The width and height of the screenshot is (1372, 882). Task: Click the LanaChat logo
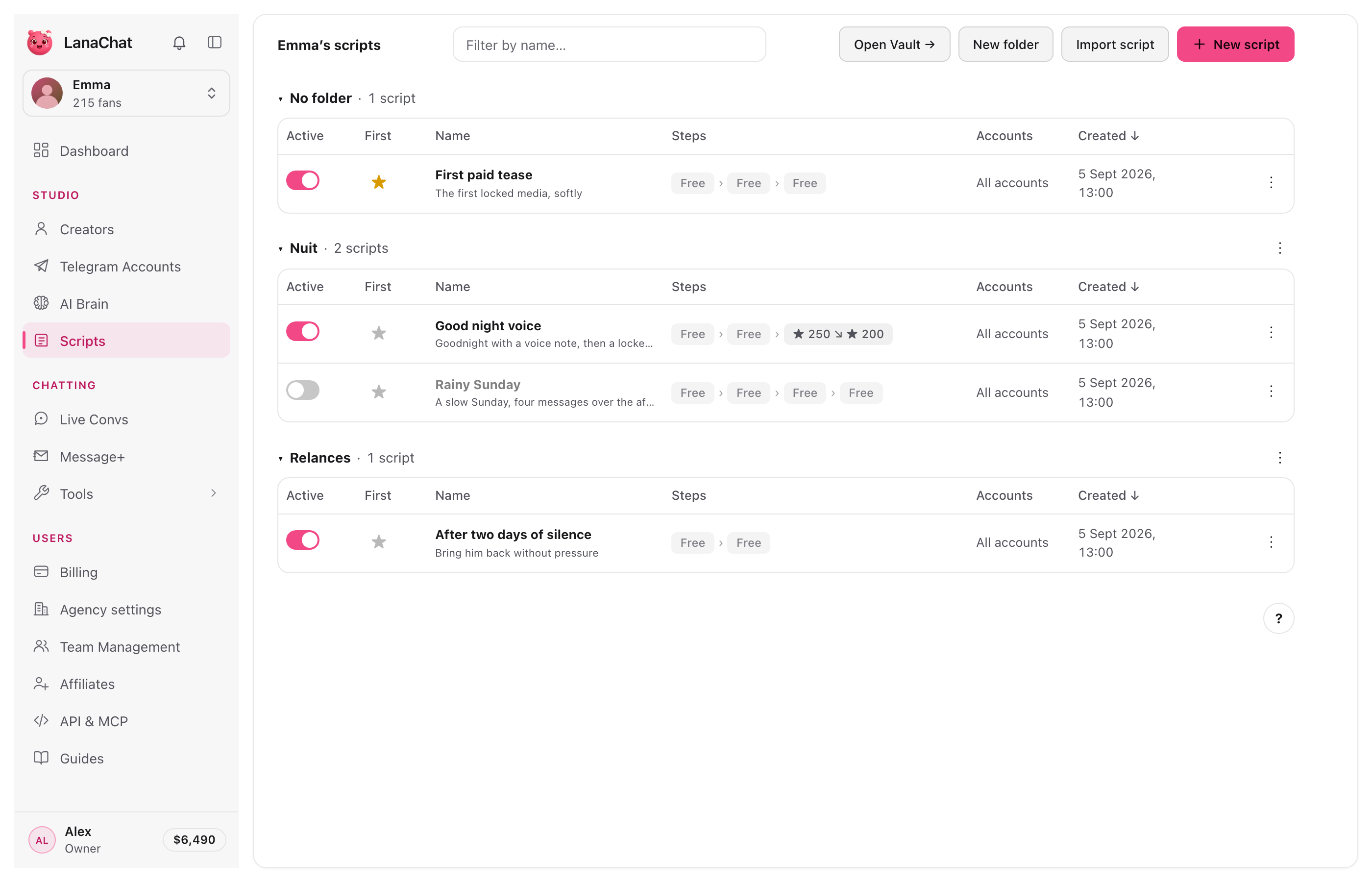coord(40,43)
